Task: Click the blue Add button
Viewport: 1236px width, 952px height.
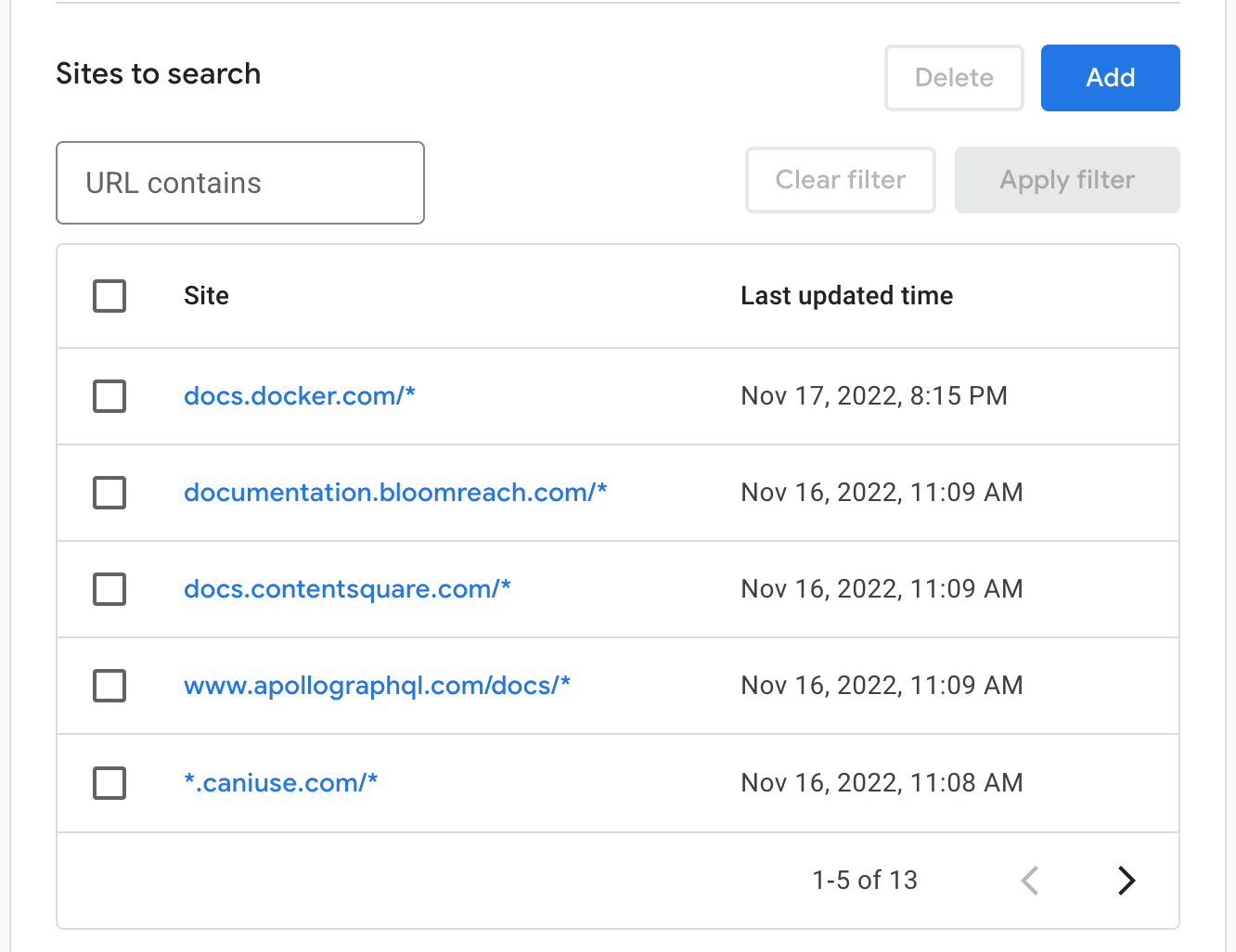Action: (1111, 78)
